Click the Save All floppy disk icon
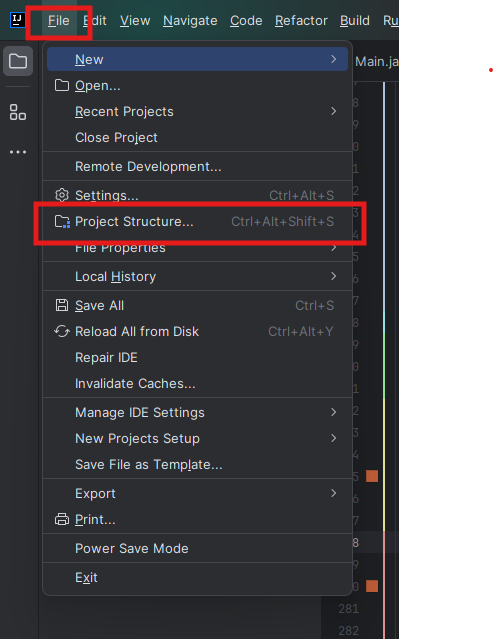Image resolution: width=493 pixels, height=639 pixels. coord(62,305)
